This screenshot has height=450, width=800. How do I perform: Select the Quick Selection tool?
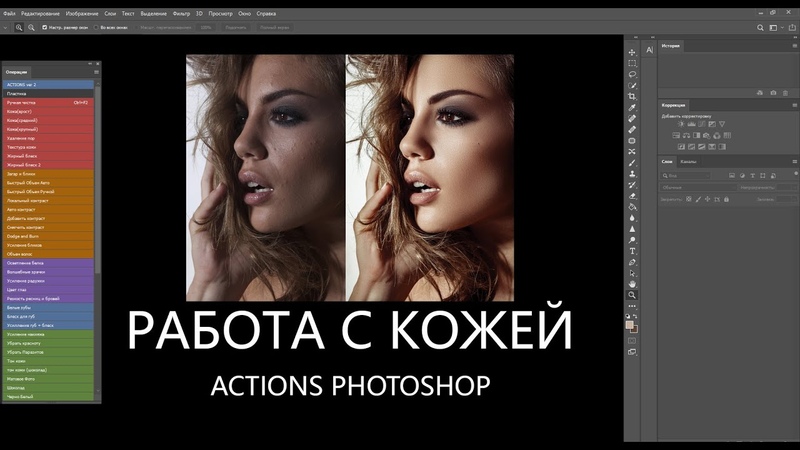632,86
